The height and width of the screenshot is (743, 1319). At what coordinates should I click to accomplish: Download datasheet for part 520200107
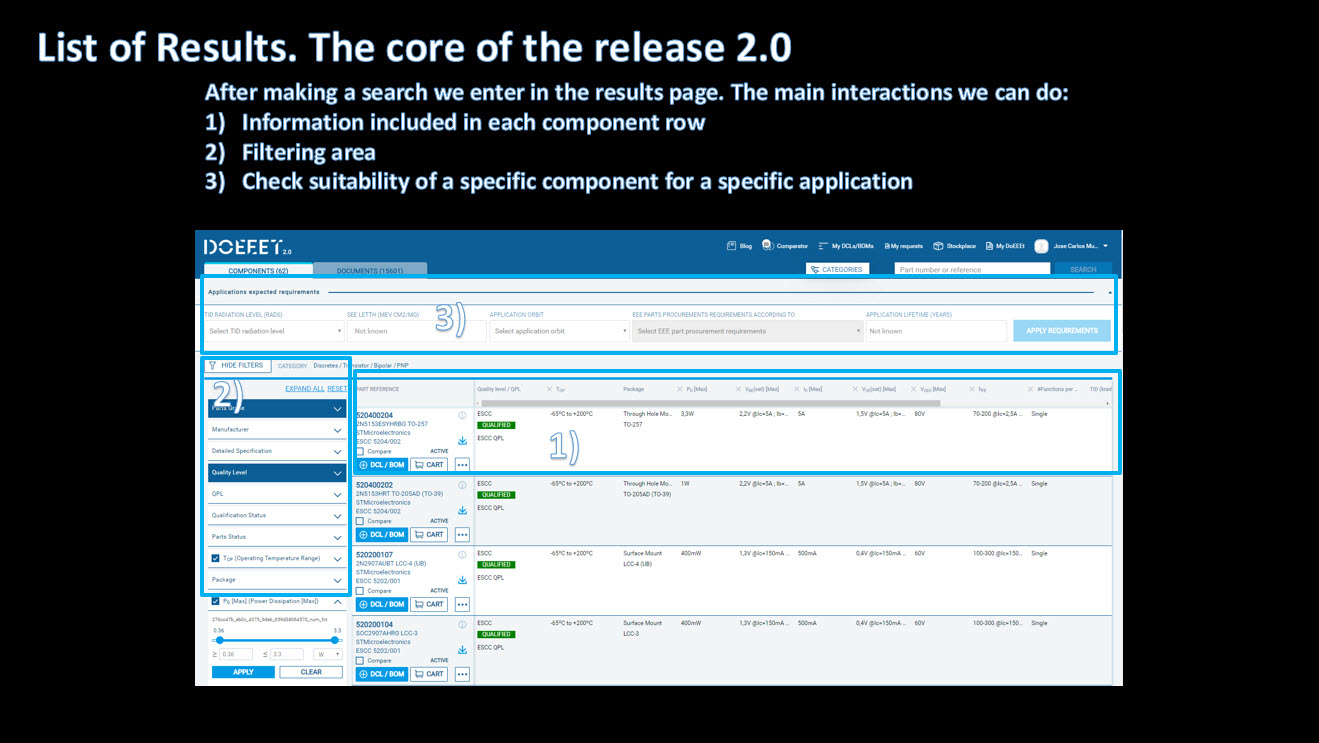tap(462, 581)
